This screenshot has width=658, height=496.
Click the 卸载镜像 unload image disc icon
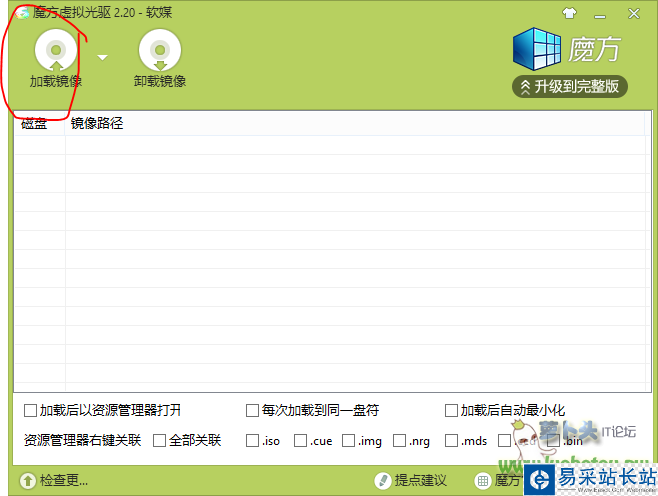(160, 50)
